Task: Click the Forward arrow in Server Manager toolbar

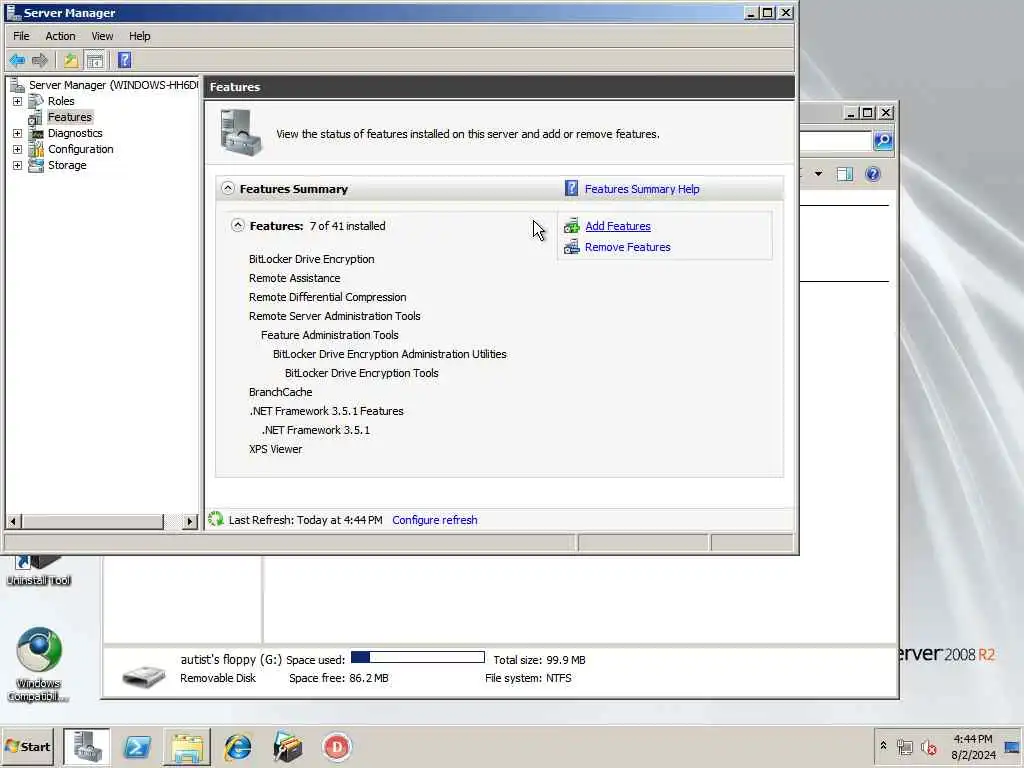Action: [x=40, y=61]
